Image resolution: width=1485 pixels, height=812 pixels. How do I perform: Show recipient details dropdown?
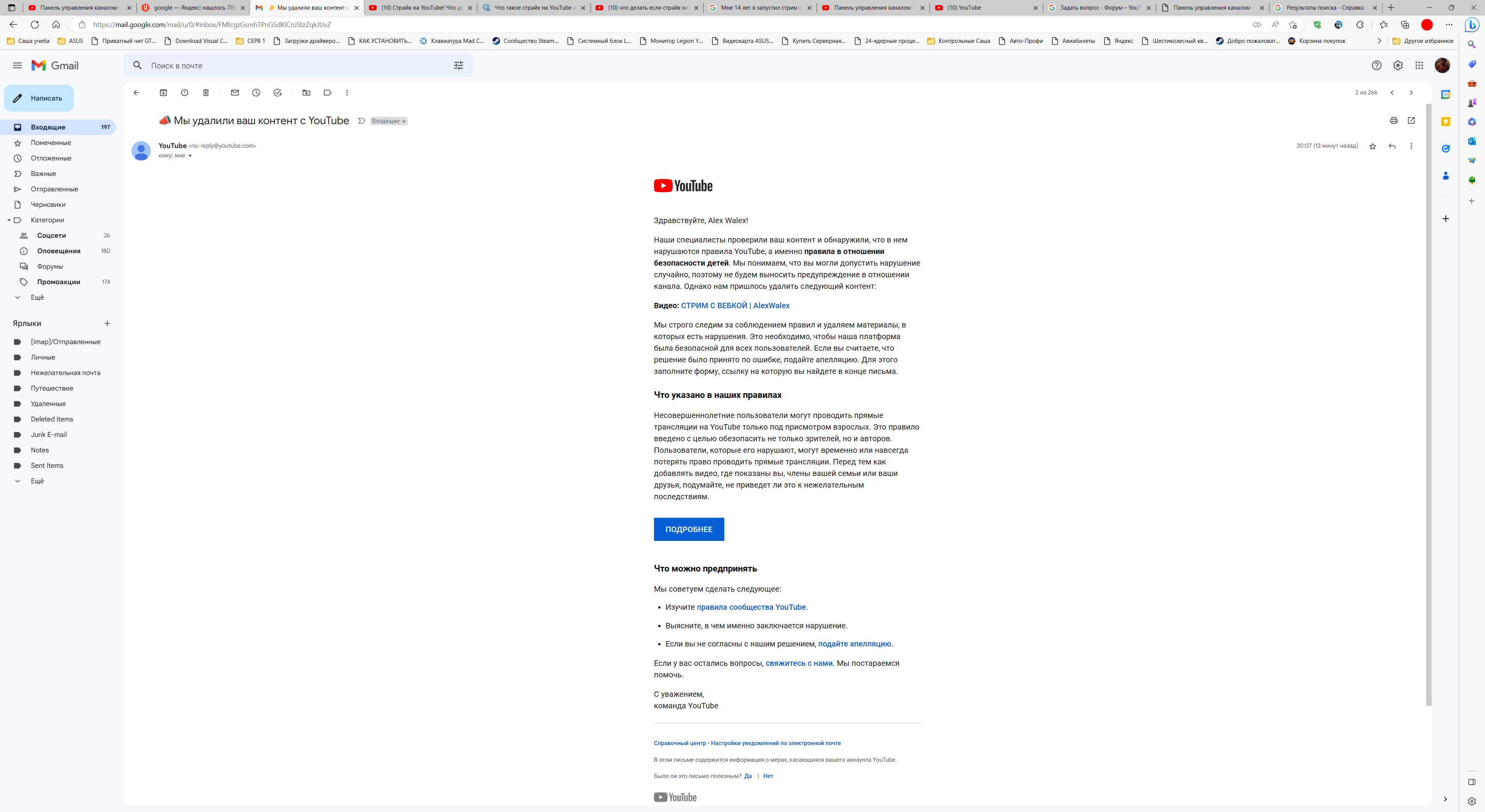click(x=189, y=155)
